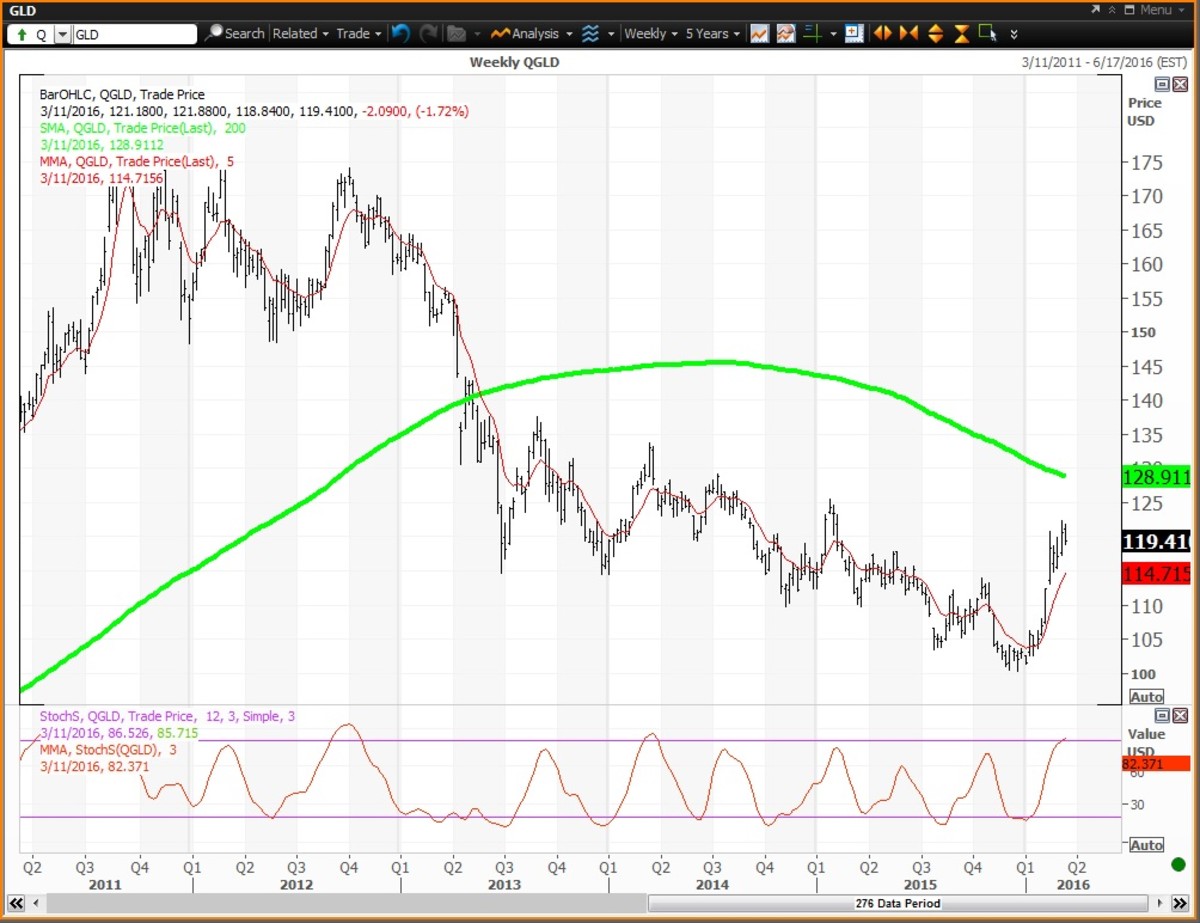Close the stochastic indicator pane
Image resolution: width=1200 pixels, height=923 pixels.
(x=1180, y=715)
